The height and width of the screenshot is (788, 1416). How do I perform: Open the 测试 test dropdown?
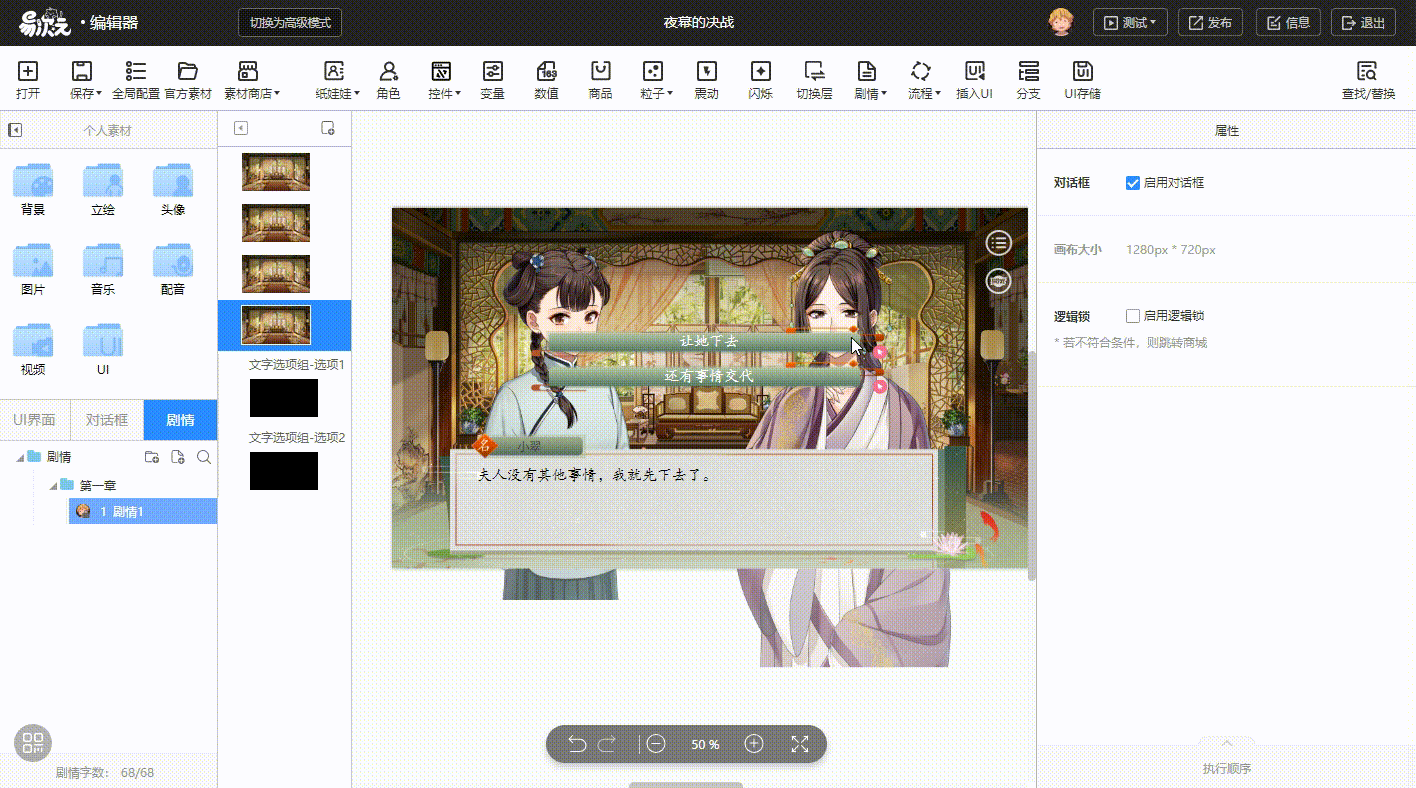[1129, 21]
